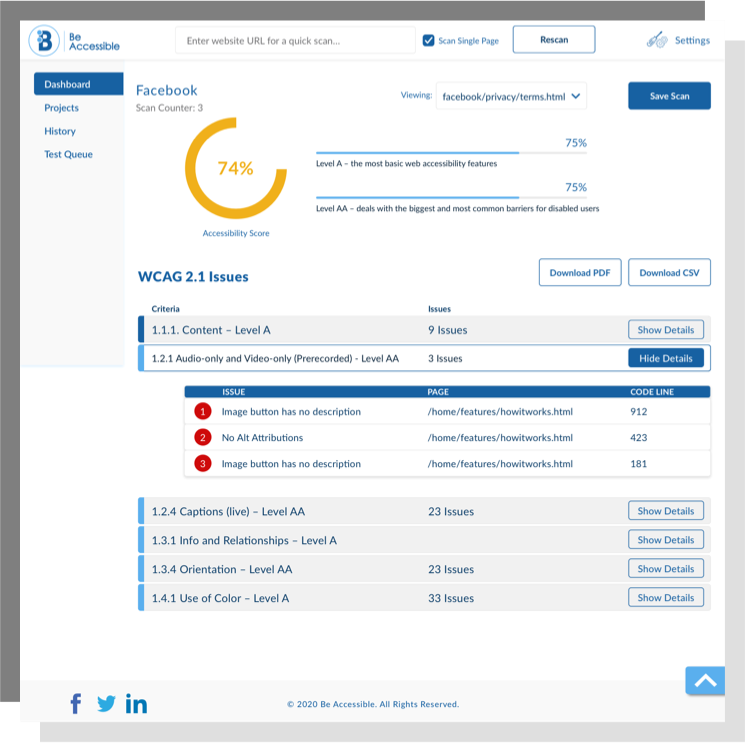Go to Dashboard in sidebar
The height and width of the screenshot is (743, 745).
(78, 84)
